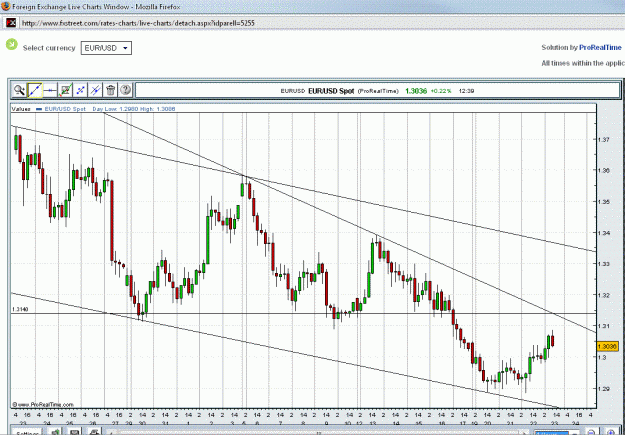Screen dimensions: 625x435
Task: Click the 1.31 price axis label
Action: 603,326
